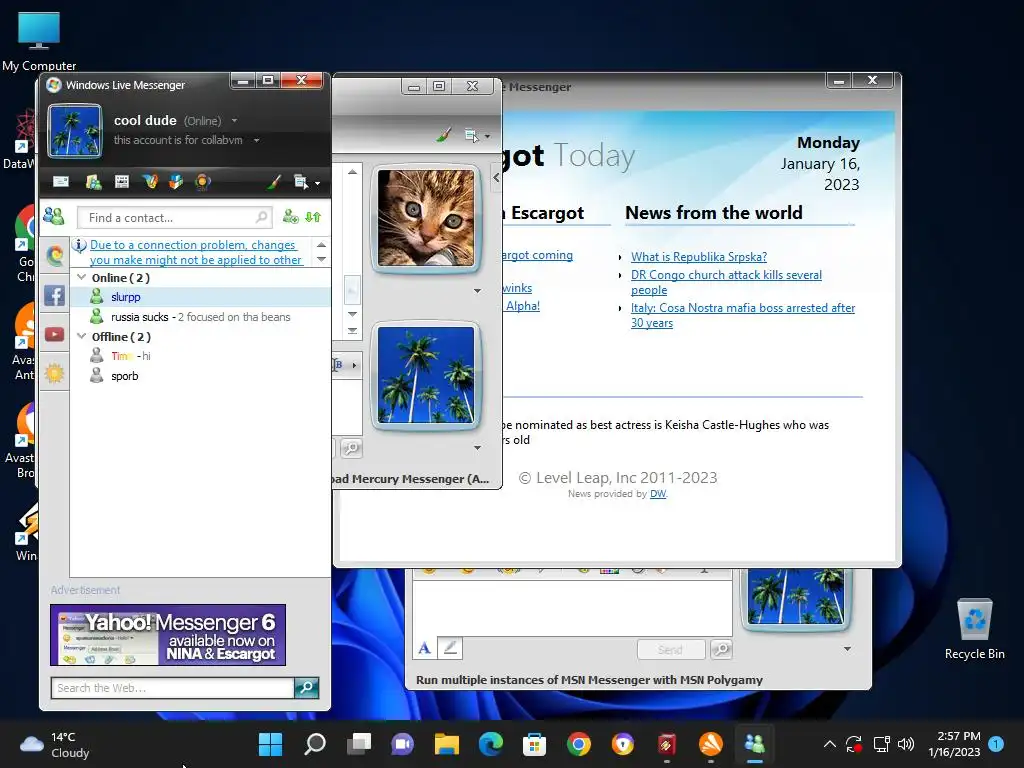Open dropdown below the kitten picture

pos(477,291)
